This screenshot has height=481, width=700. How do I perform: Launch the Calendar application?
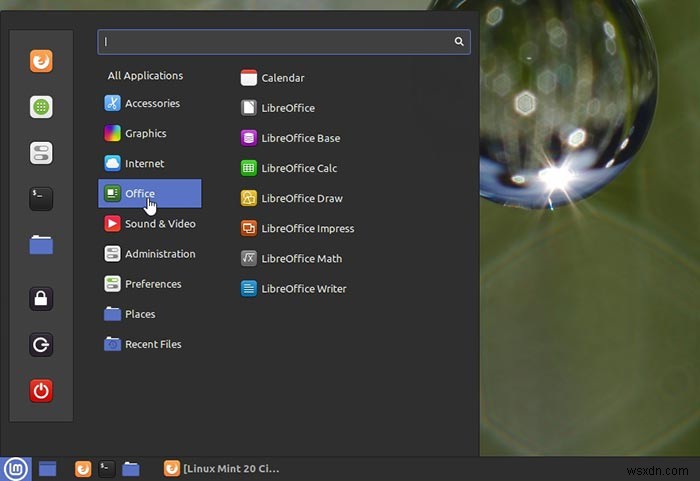click(272, 78)
